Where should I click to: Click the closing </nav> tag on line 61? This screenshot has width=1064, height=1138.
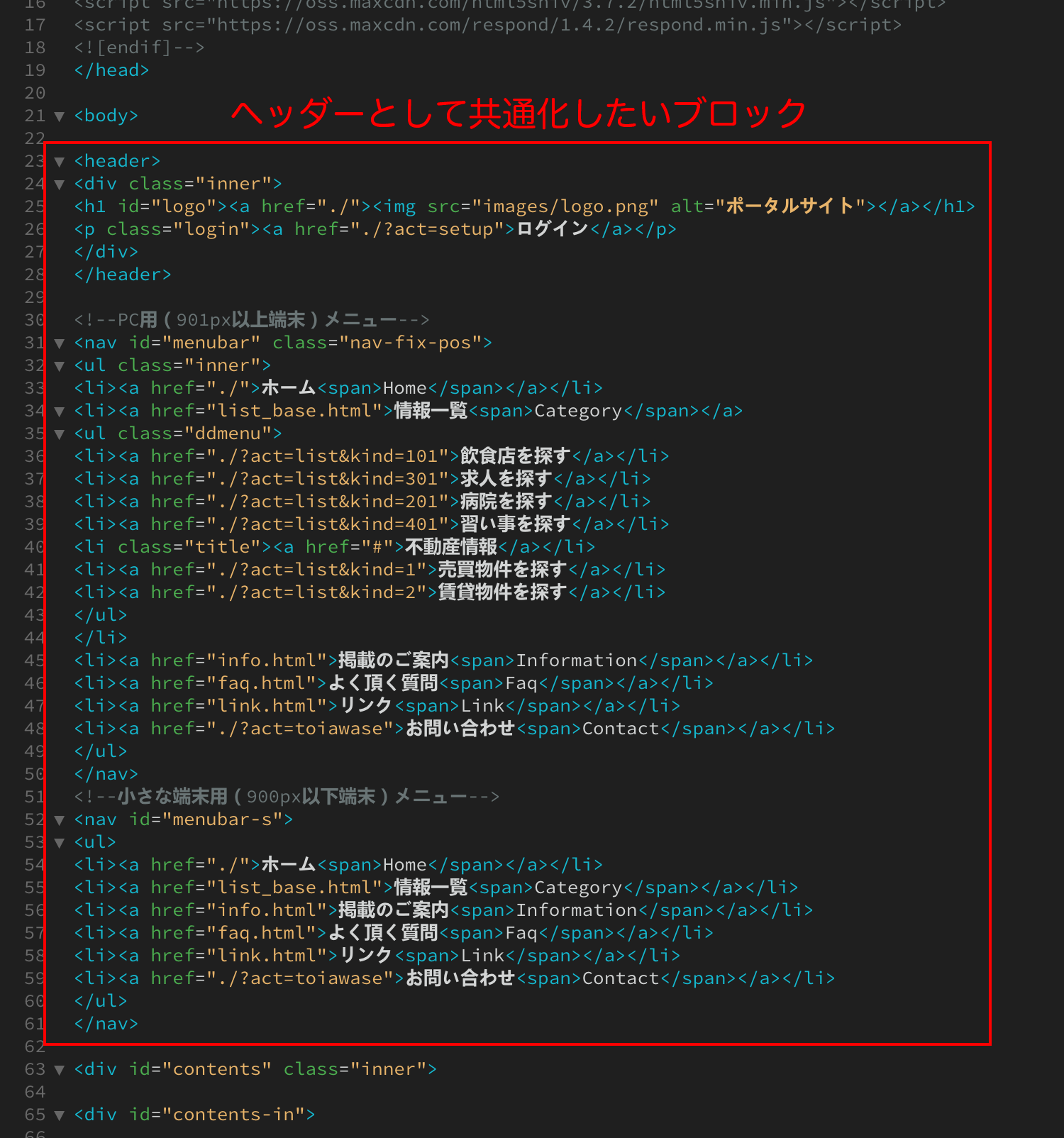[106, 1024]
